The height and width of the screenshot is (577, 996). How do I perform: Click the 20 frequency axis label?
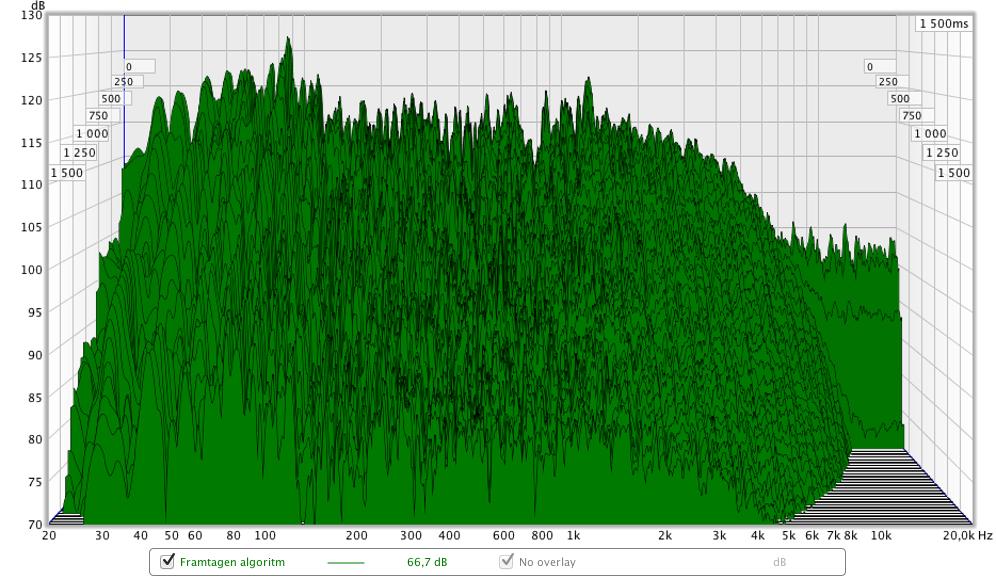[49, 536]
